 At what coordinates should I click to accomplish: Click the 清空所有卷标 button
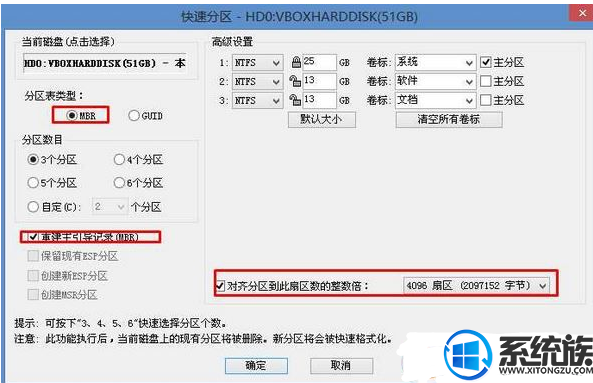point(449,120)
